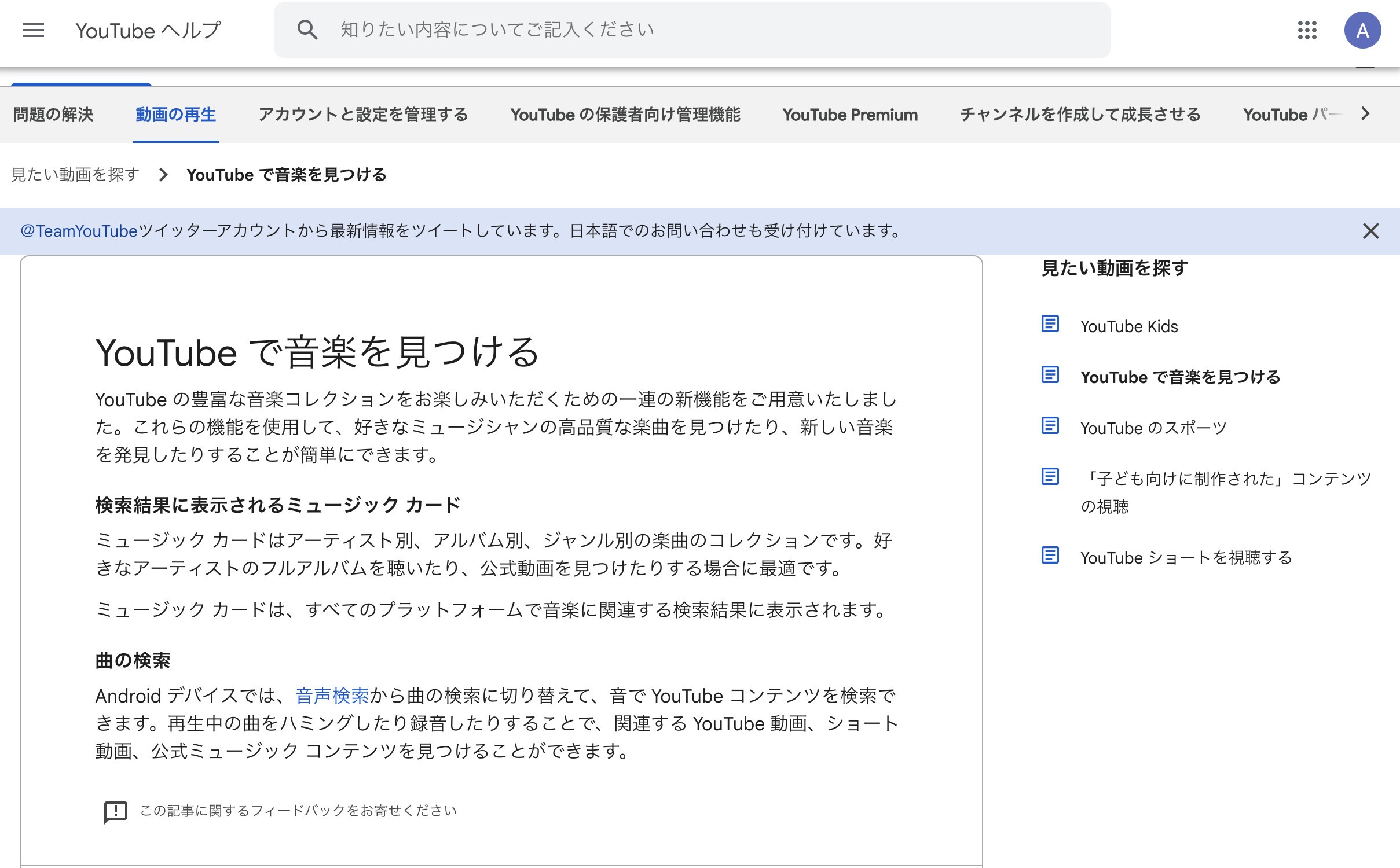The width and height of the screenshot is (1400, 868).
Task: Follow the 音声検索 hyperlink
Action: point(332,696)
